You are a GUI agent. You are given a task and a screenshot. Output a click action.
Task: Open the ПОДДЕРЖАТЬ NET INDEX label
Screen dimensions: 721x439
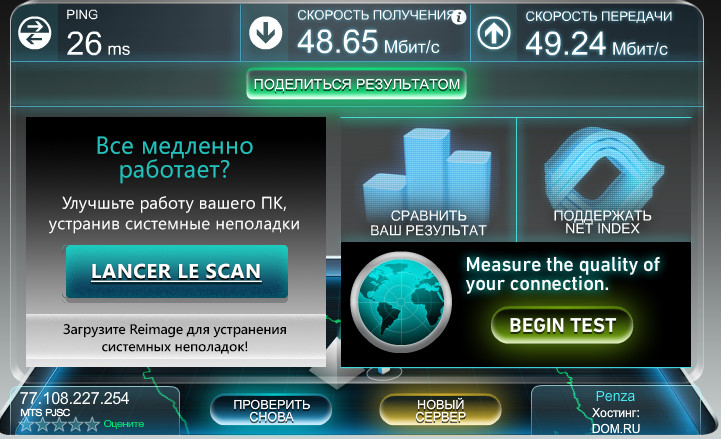(x=602, y=222)
